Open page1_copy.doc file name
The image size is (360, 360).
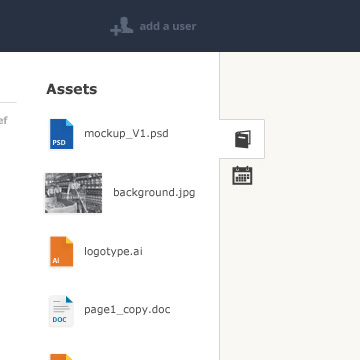coord(127,310)
